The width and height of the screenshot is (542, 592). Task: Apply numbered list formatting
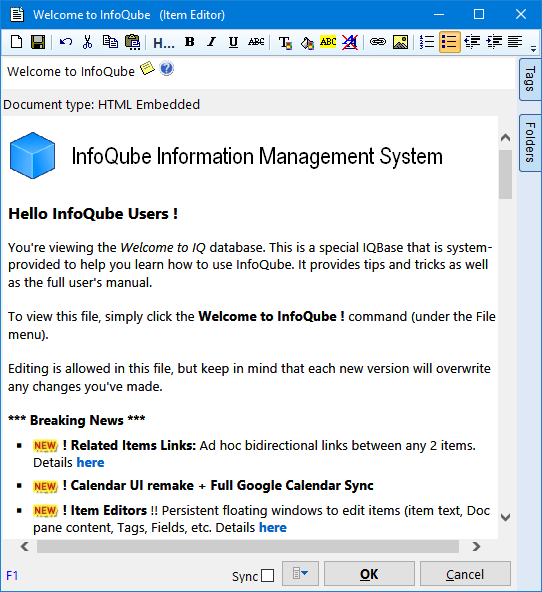[427, 42]
